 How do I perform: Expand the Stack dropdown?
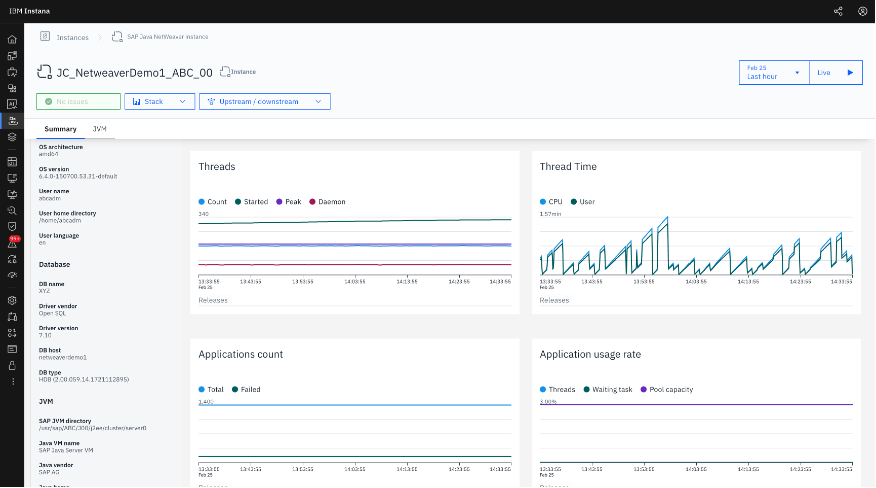pos(159,102)
